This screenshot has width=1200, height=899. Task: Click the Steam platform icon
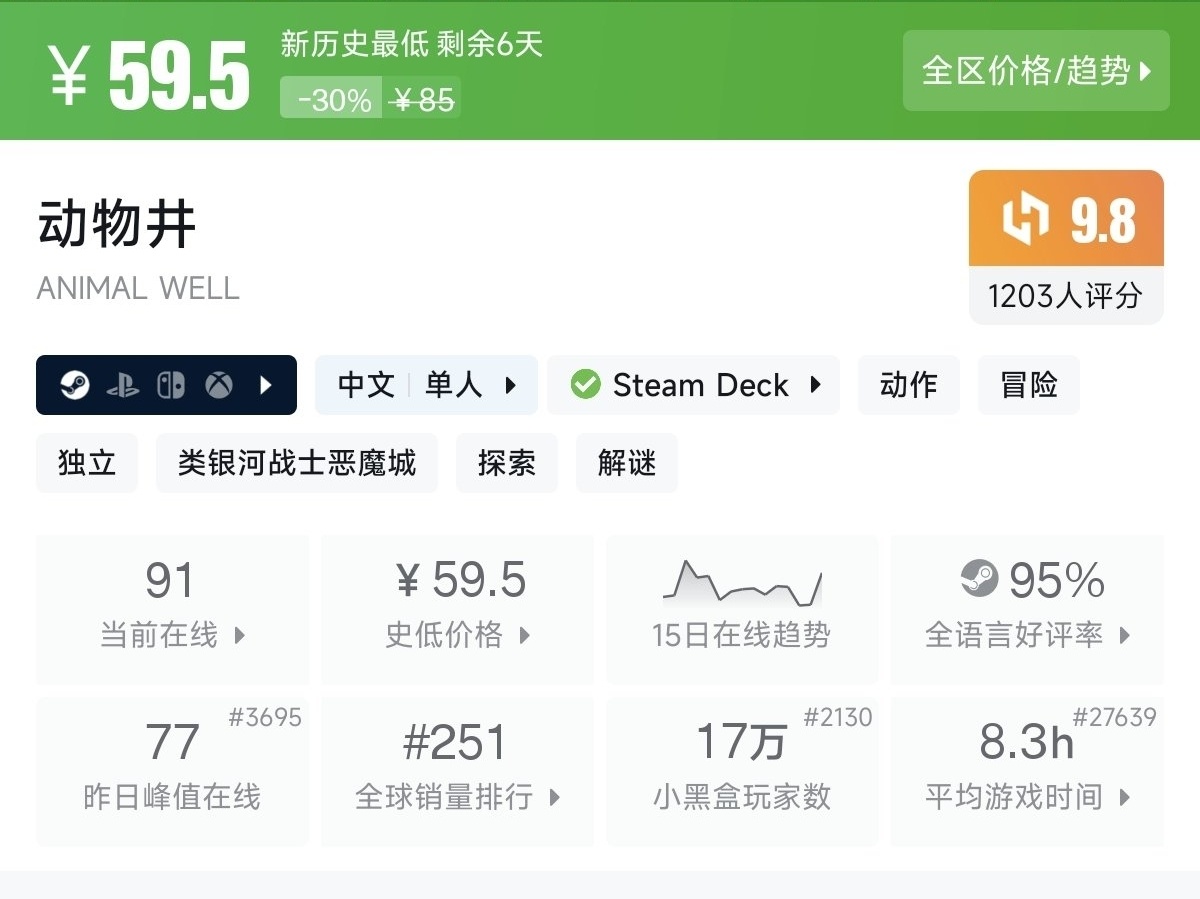(75, 385)
